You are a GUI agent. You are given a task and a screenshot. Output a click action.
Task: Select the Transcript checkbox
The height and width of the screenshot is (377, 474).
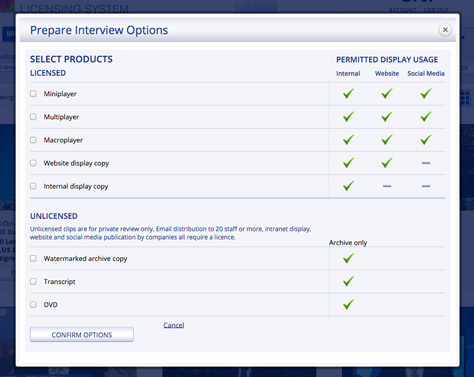[33, 281]
